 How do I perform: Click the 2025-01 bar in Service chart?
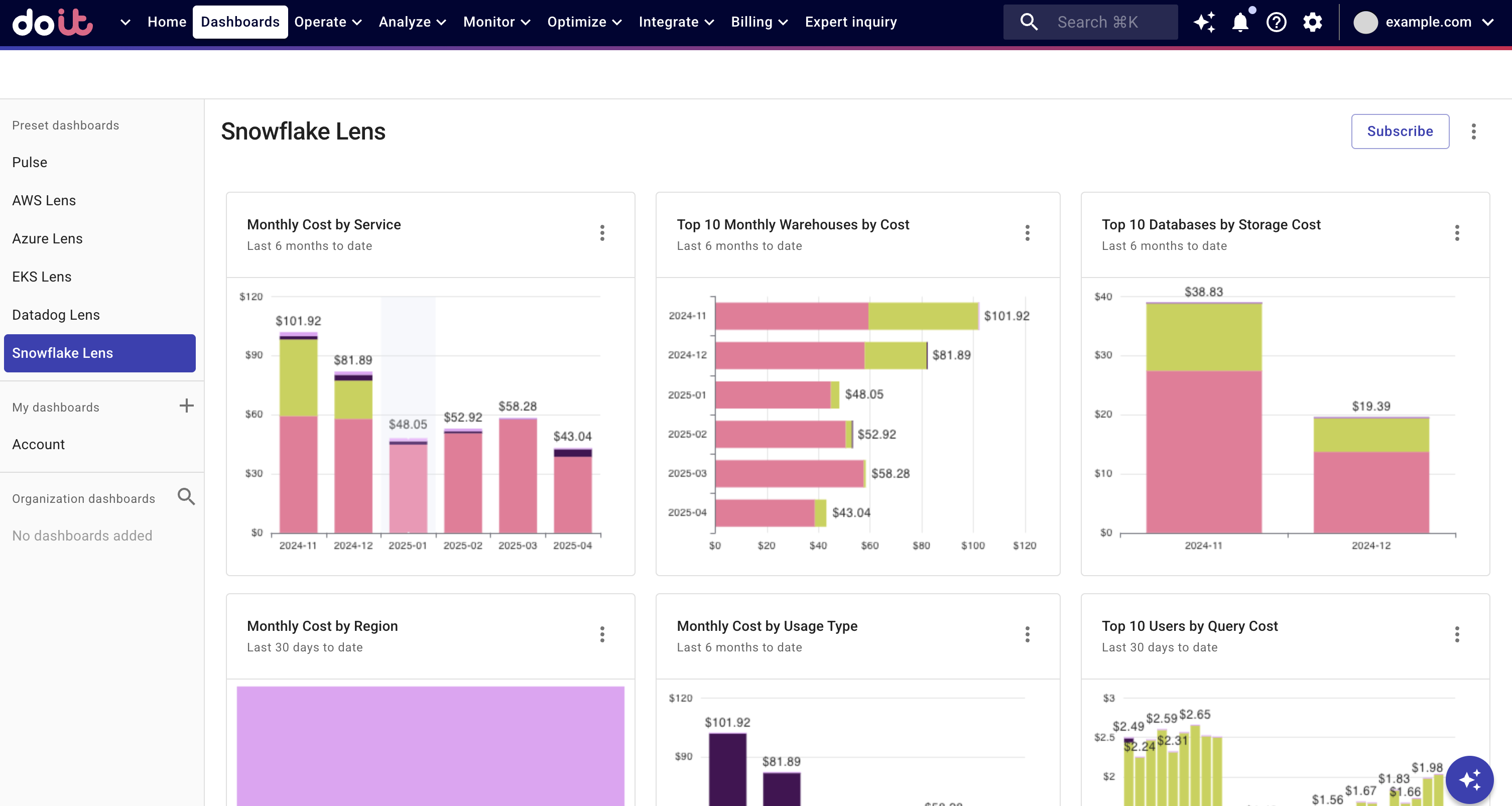tap(408, 486)
